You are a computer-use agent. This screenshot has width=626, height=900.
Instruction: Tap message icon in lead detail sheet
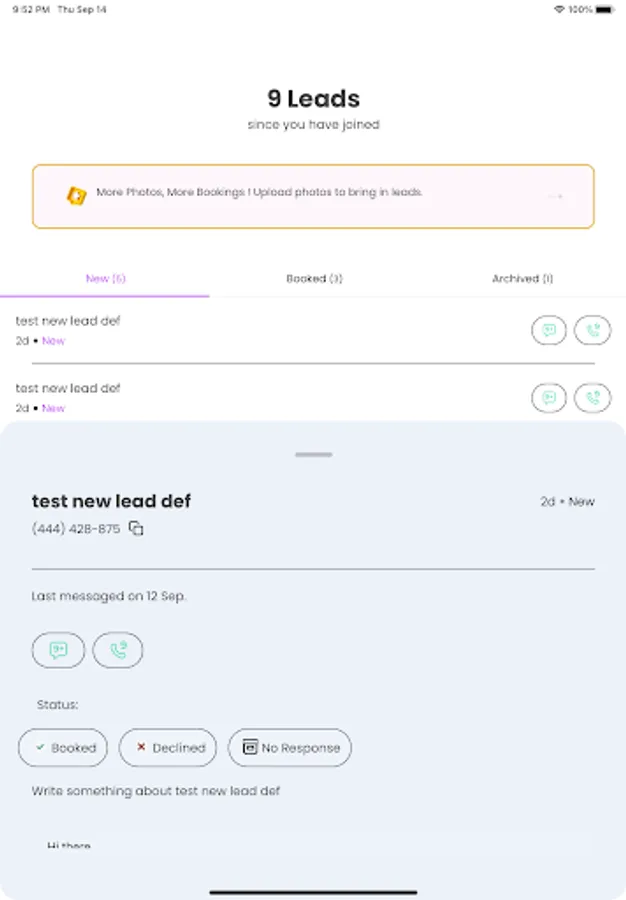(58, 651)
